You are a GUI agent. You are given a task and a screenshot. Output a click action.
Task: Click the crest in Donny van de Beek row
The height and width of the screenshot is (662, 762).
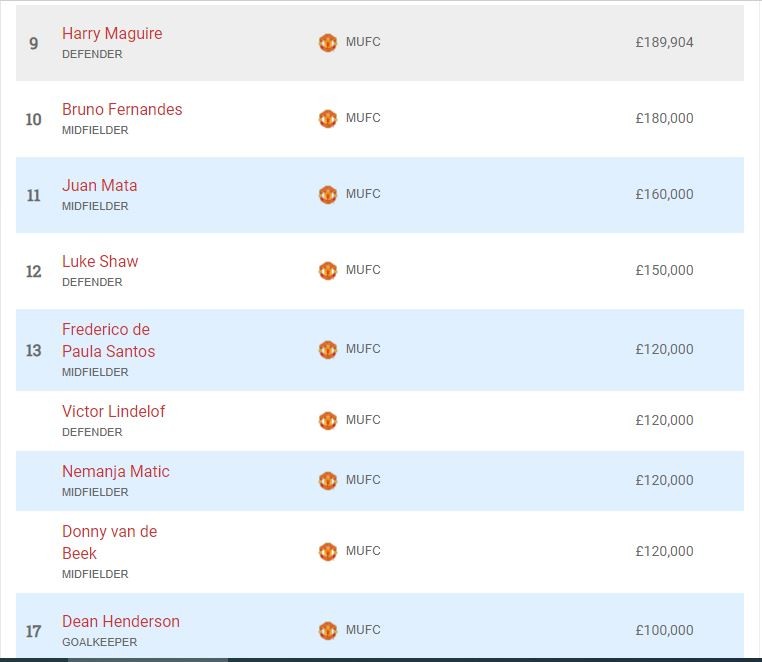coord(328,552)
